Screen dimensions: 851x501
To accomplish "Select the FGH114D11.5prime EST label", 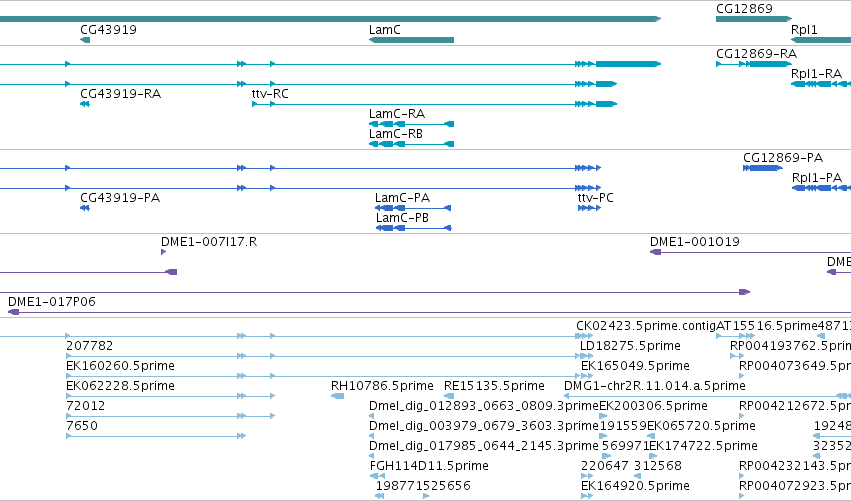I will click(429, 466).
